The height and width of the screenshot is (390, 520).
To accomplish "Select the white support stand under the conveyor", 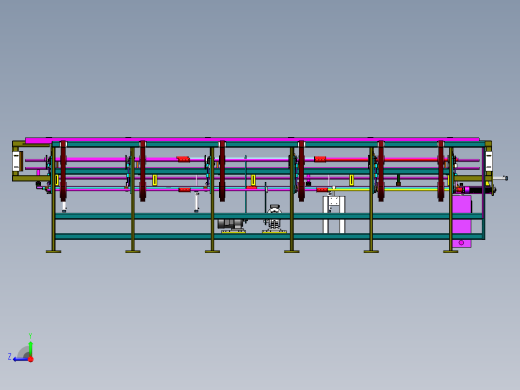I will click(334, 214).
